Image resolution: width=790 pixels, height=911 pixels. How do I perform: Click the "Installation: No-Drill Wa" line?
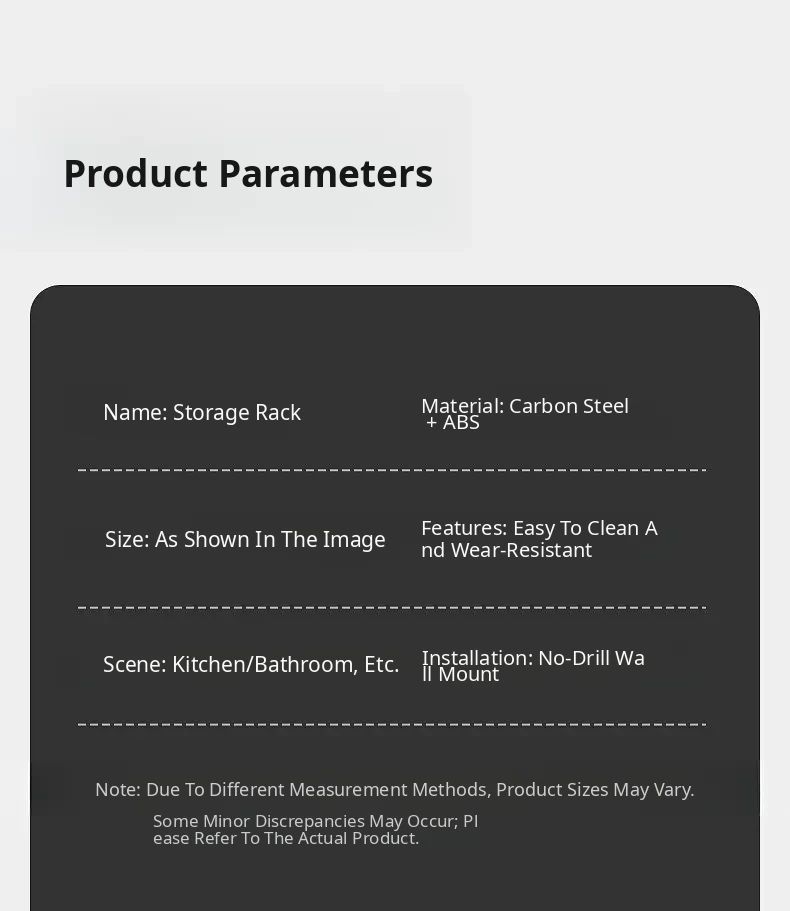pos(533,658)
